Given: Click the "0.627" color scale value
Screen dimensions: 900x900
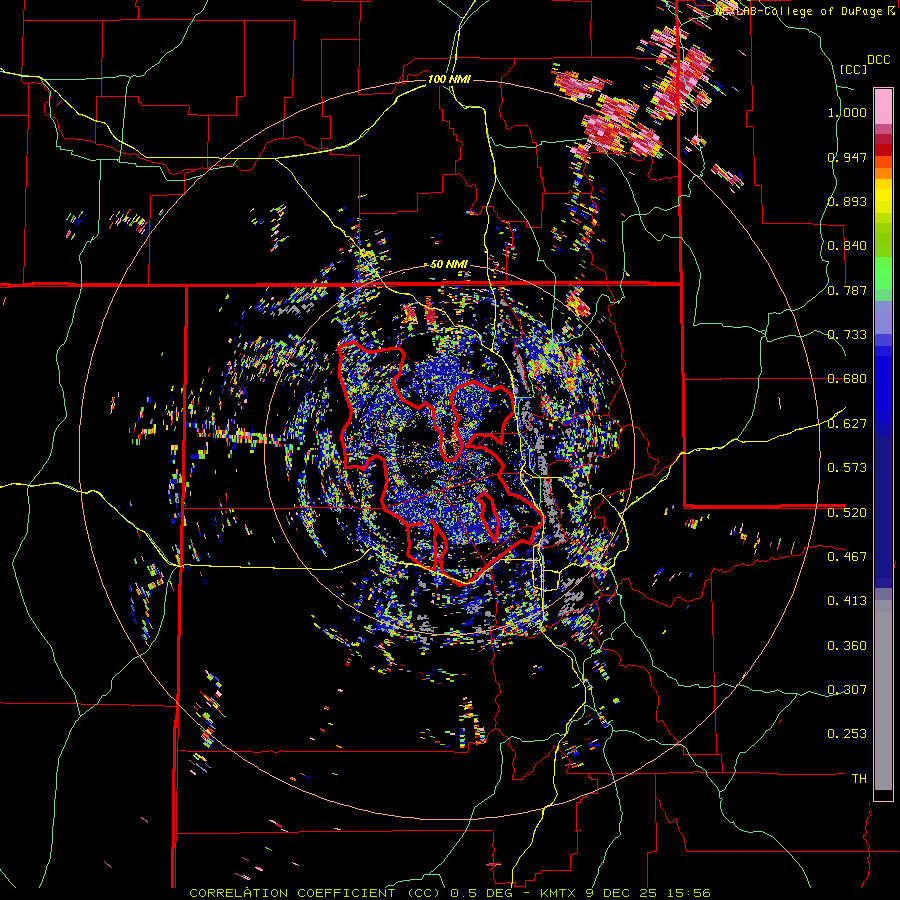Looking at the screenshot, I should pyautogui.click(x=847, y=424).
